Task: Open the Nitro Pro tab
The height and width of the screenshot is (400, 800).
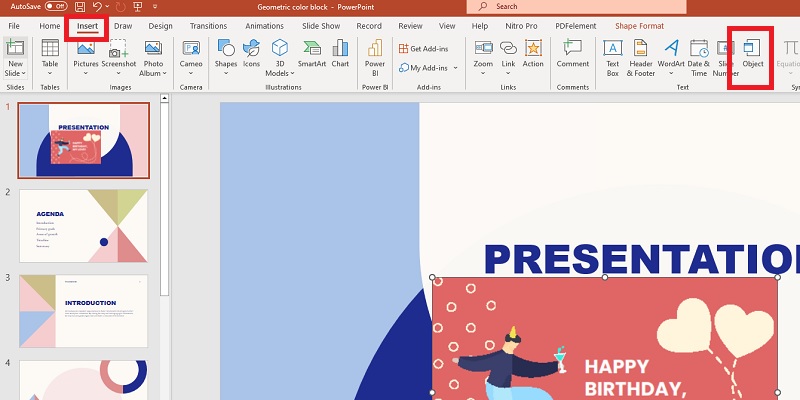Action: tap(521, 26)
